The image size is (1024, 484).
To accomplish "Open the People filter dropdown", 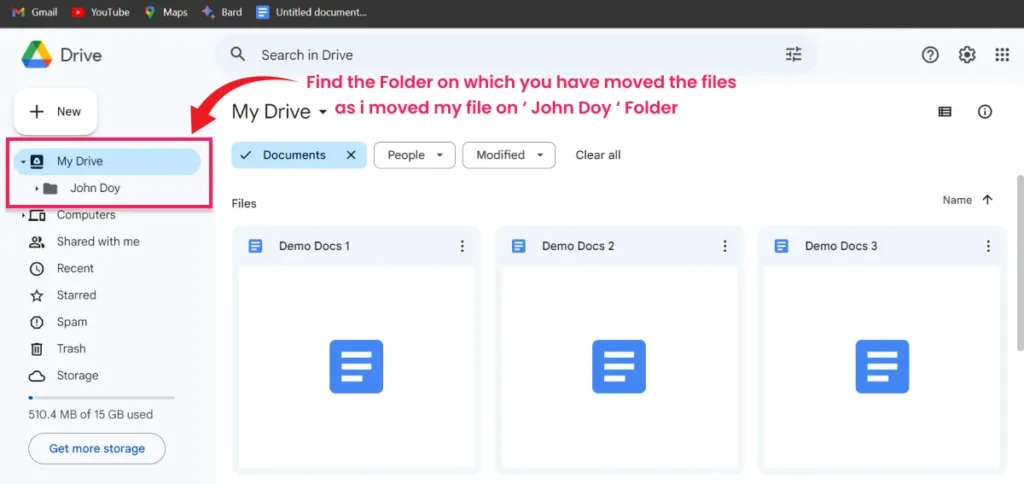I will click(414, 155).
